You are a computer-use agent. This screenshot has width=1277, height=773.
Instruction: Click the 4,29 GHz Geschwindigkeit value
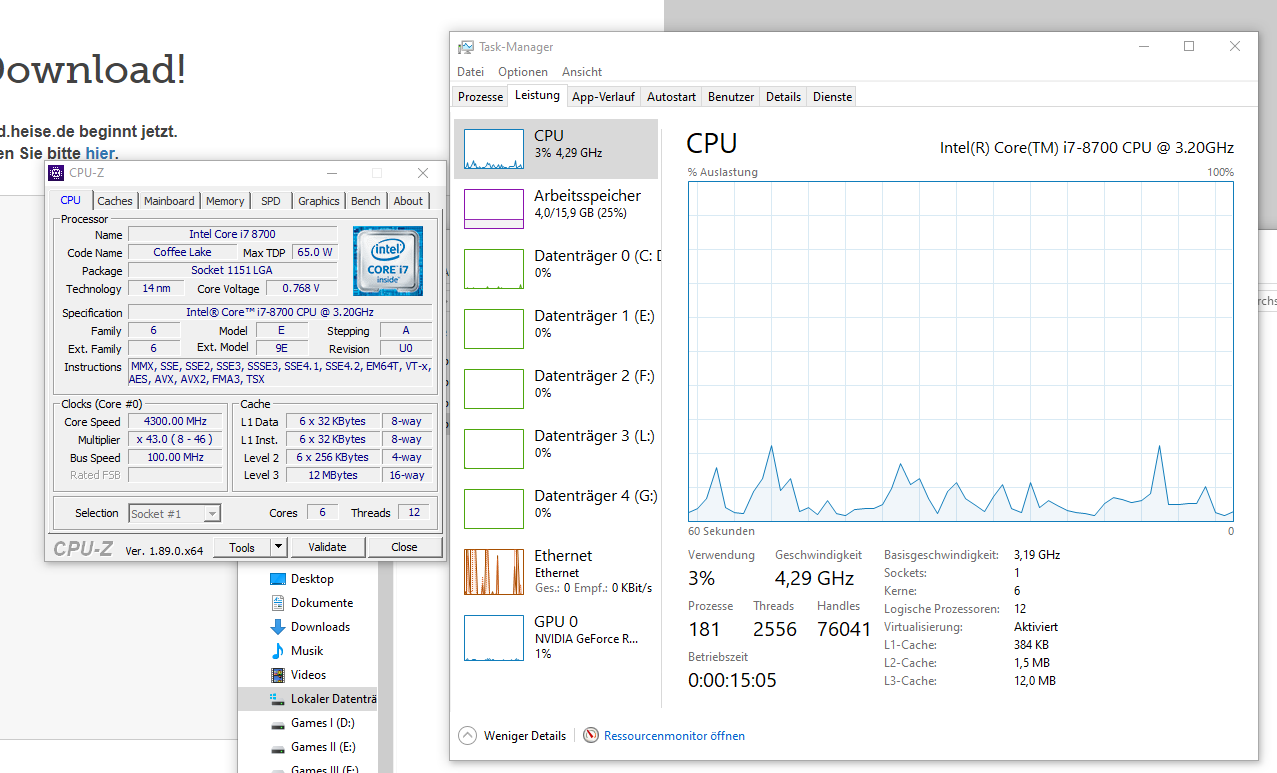(814, 578)
